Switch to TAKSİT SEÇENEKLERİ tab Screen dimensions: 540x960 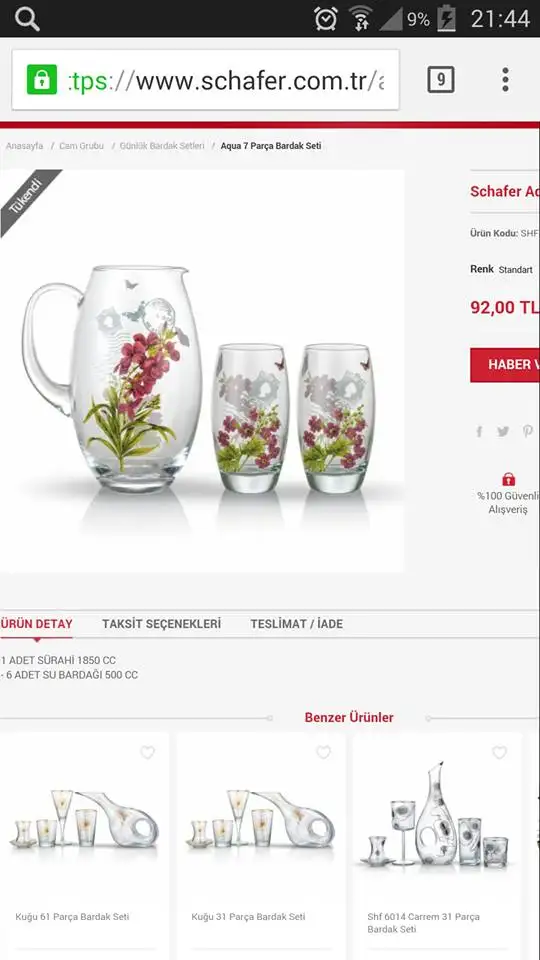pos(162,624)
